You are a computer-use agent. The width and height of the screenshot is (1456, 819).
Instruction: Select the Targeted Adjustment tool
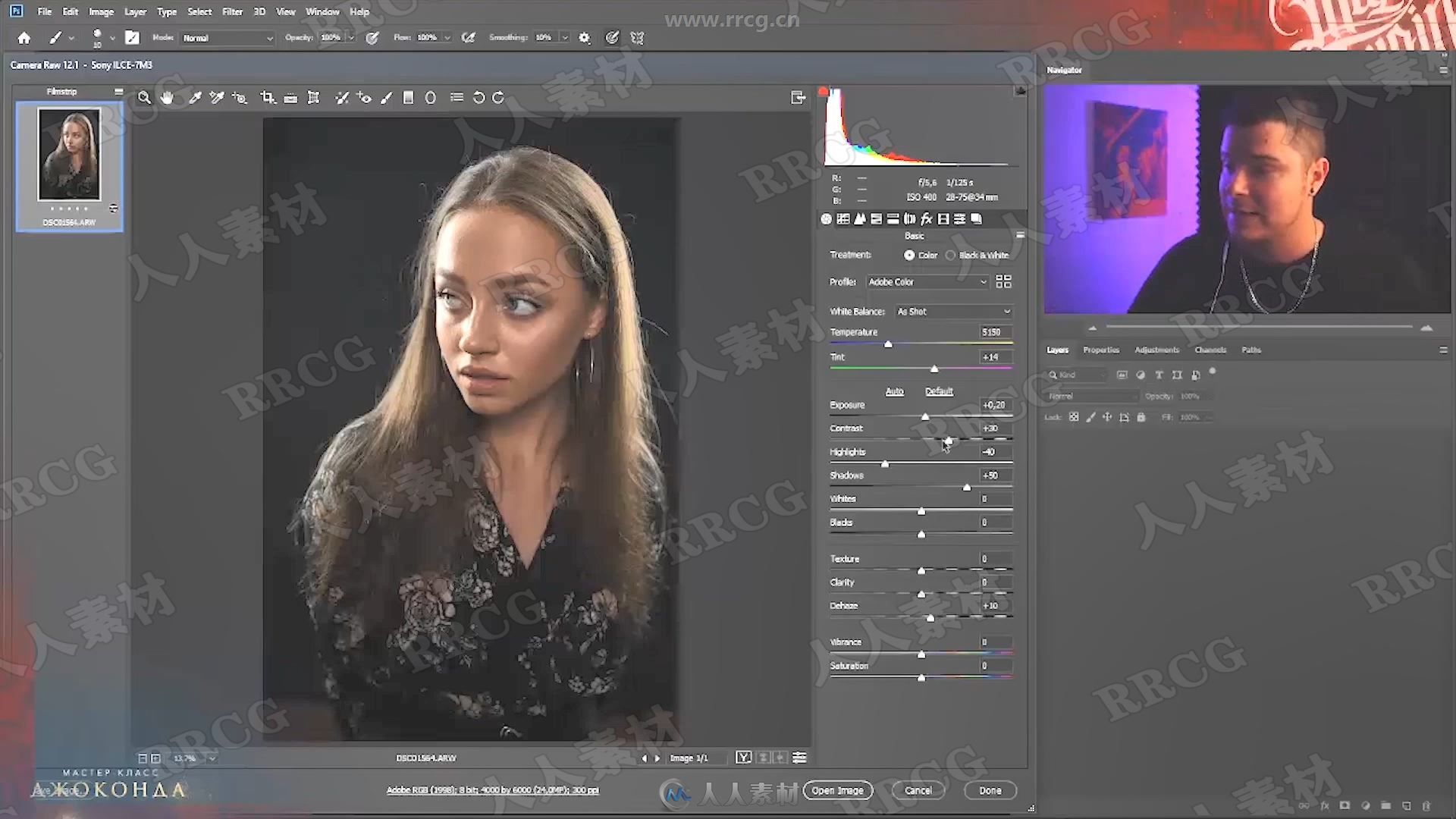[x=240, y=98]
